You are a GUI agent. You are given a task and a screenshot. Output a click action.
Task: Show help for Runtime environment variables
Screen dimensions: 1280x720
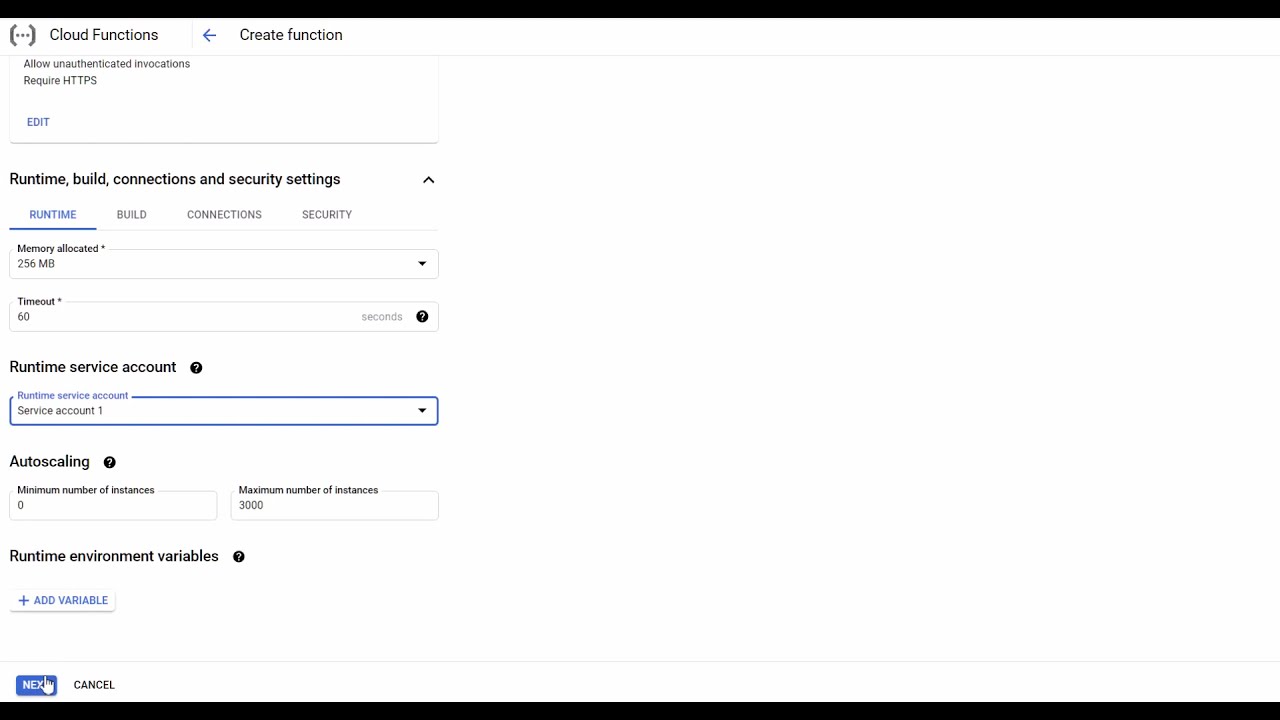coord(239,557)
